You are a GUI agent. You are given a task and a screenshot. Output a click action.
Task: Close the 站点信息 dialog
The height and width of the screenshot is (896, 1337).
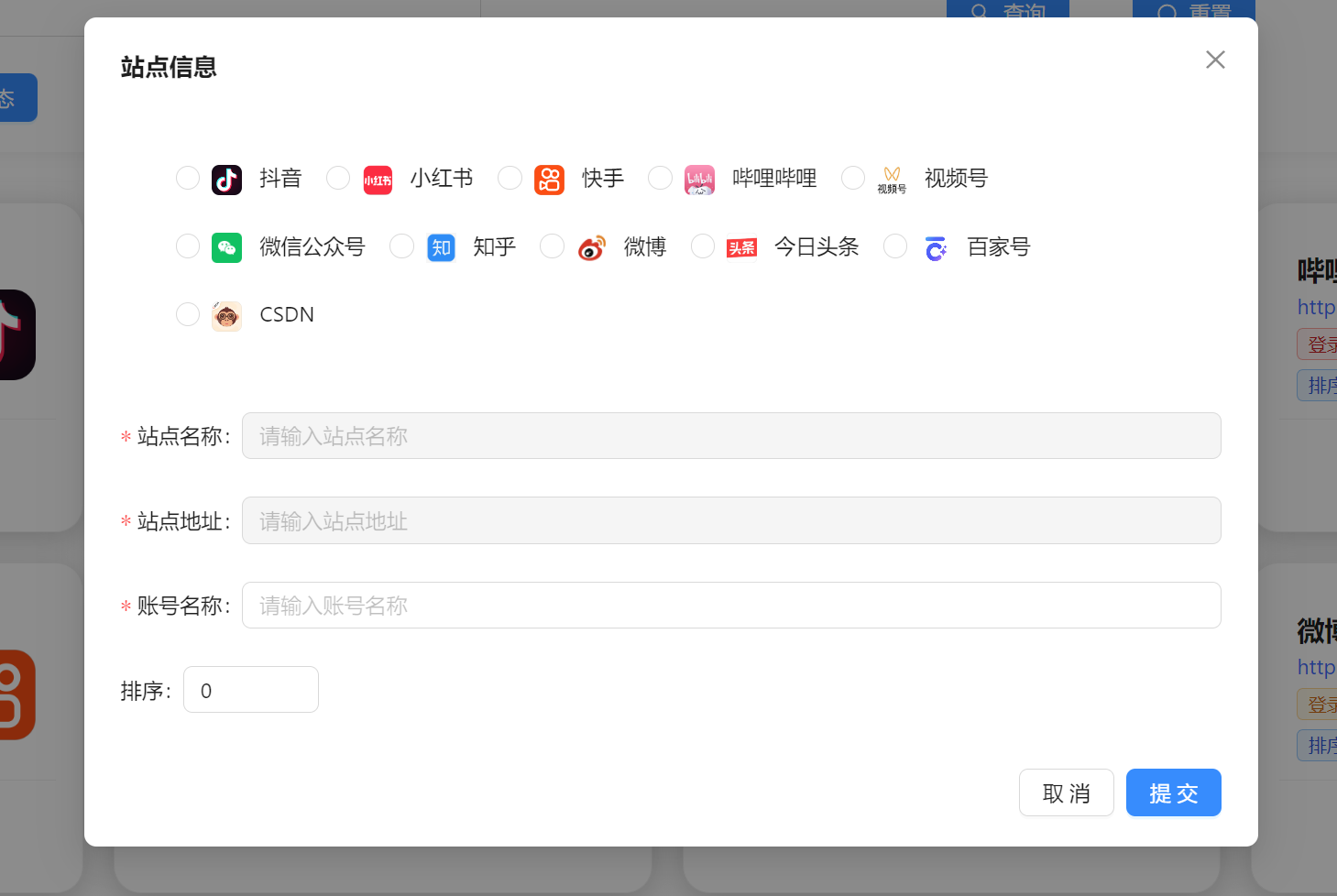click(x=1215, y=60)
